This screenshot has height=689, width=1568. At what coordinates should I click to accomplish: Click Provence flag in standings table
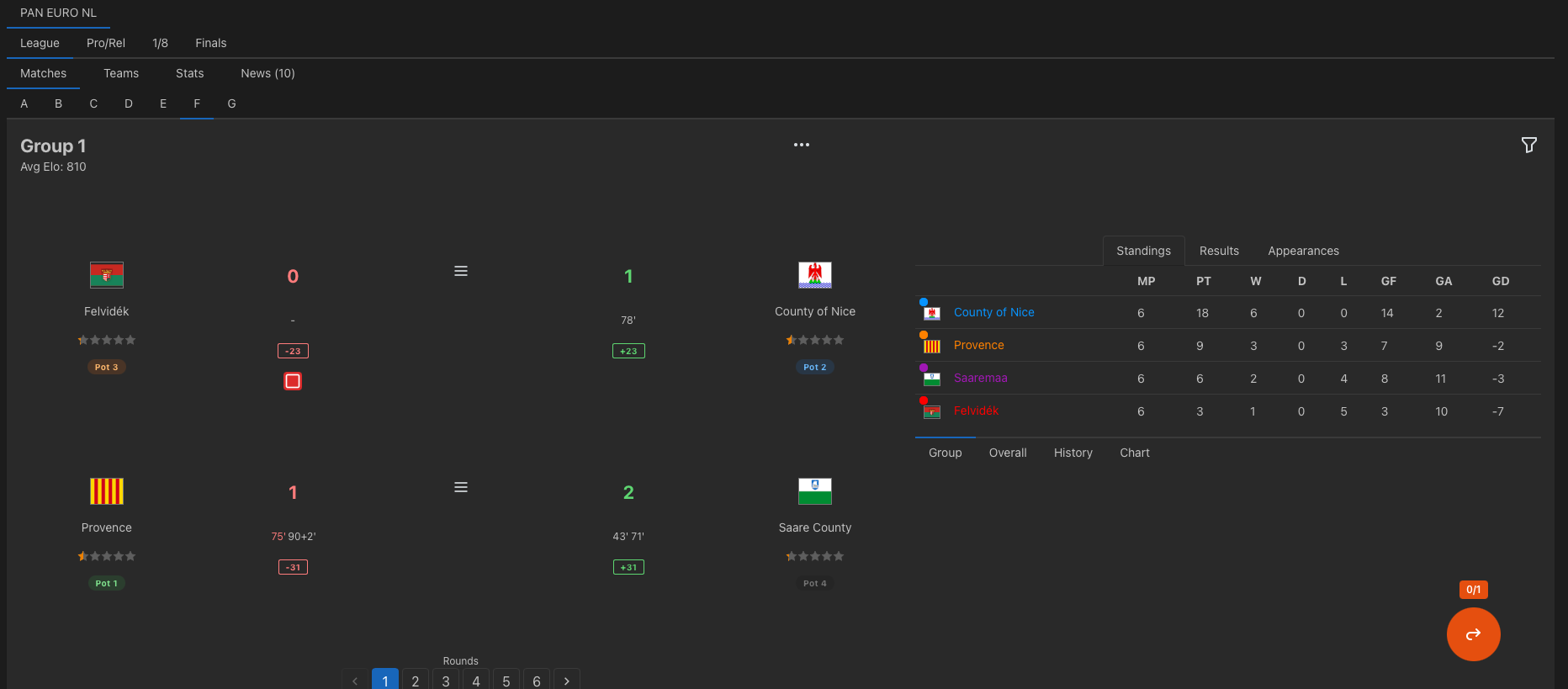932,346
